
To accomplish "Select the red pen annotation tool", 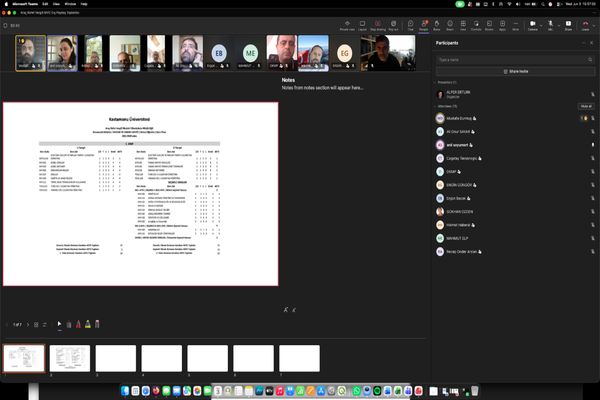I will pos(78,325).
